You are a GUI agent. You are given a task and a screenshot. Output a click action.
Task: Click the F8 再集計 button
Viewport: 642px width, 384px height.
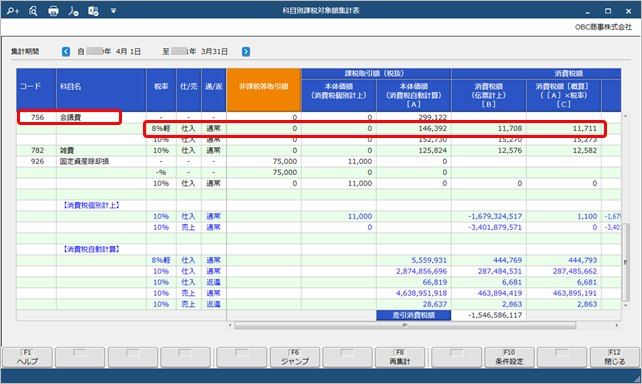click(400, 357)
